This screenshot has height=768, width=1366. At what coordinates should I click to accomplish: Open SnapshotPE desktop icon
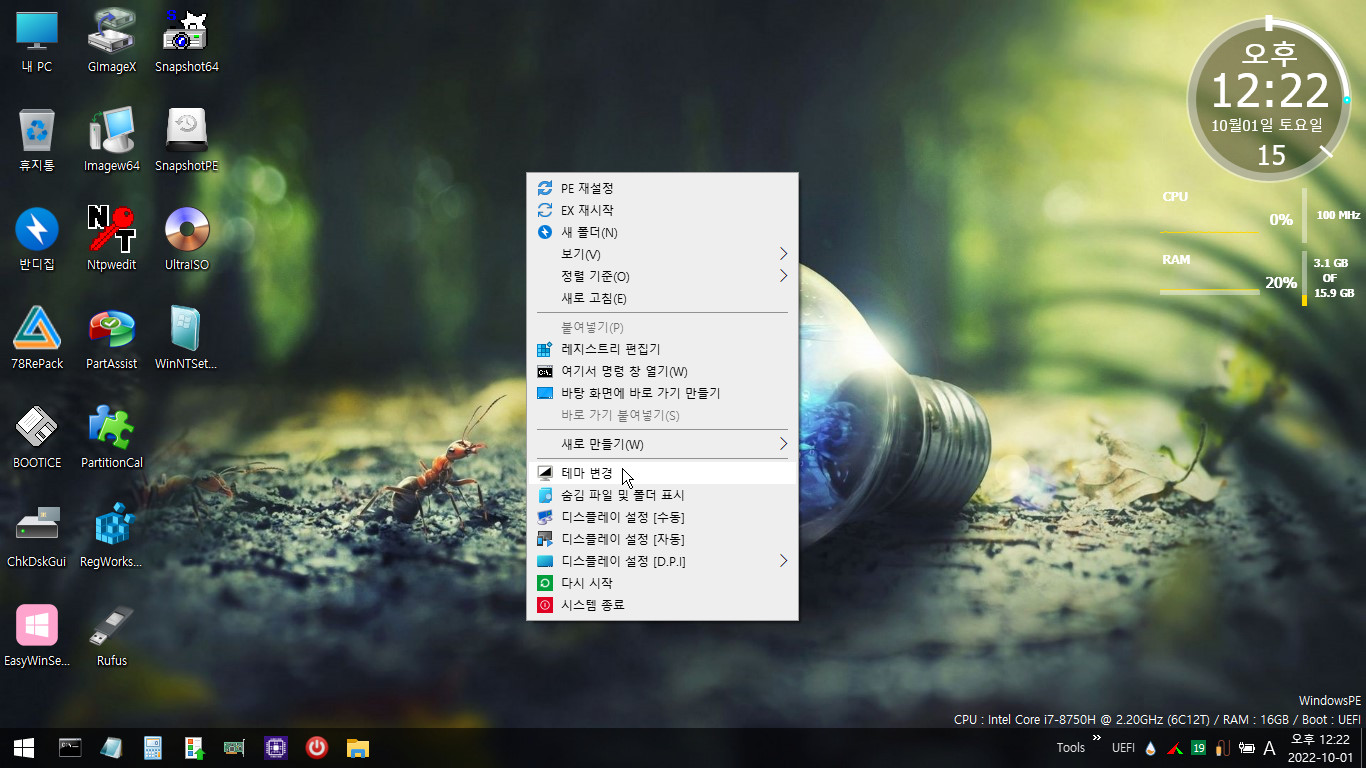coord(187,140)
